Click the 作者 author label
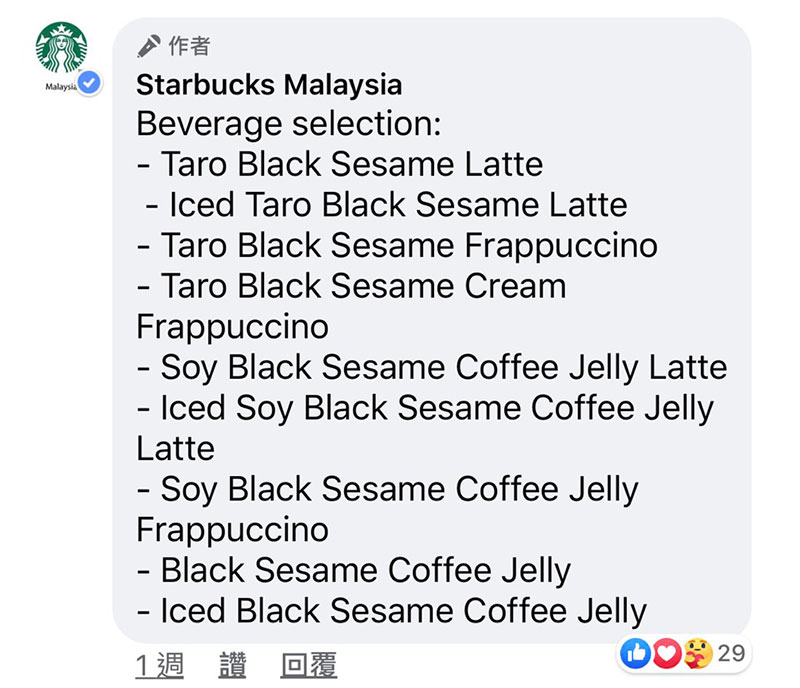 [189, 46]
